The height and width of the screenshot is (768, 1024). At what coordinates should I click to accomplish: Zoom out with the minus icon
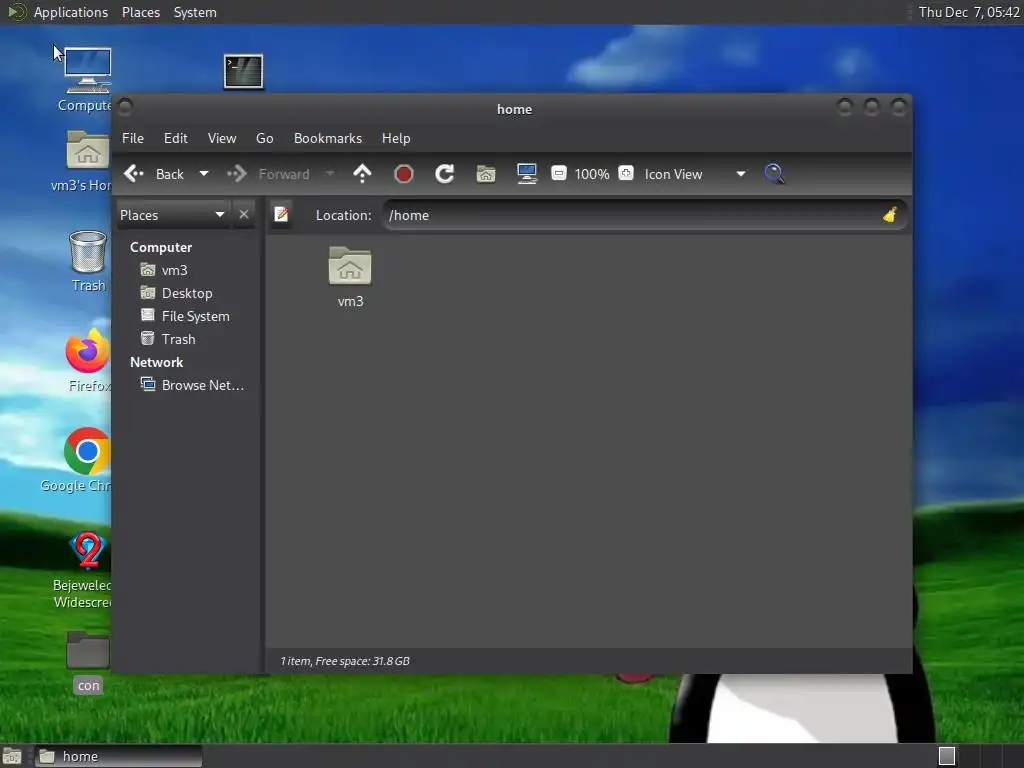click(559, 174)
